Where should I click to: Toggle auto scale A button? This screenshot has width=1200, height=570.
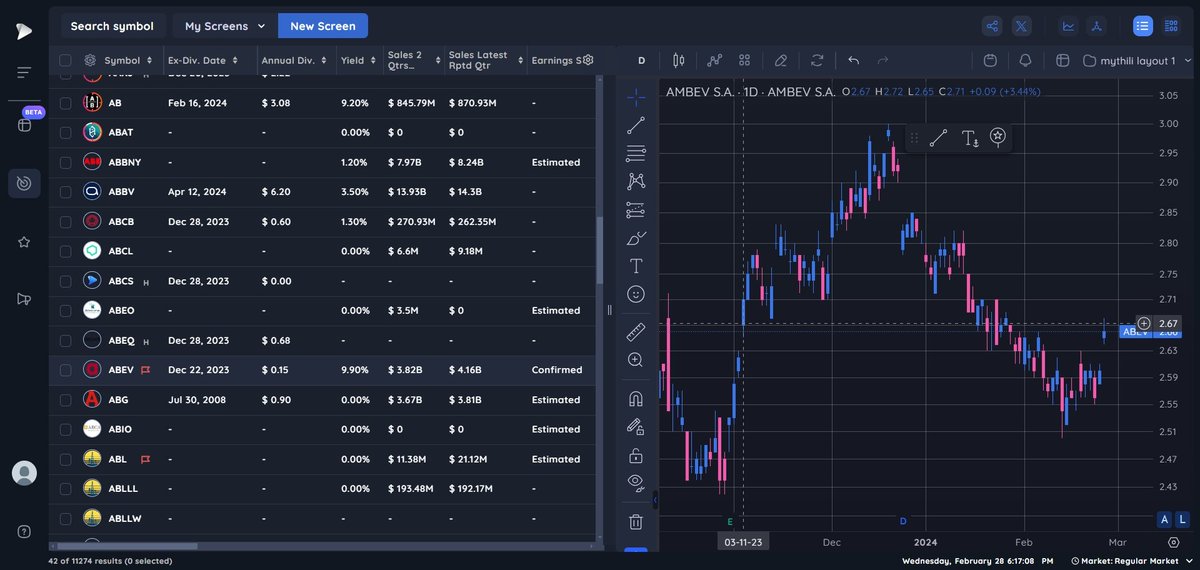point(1164,519)
